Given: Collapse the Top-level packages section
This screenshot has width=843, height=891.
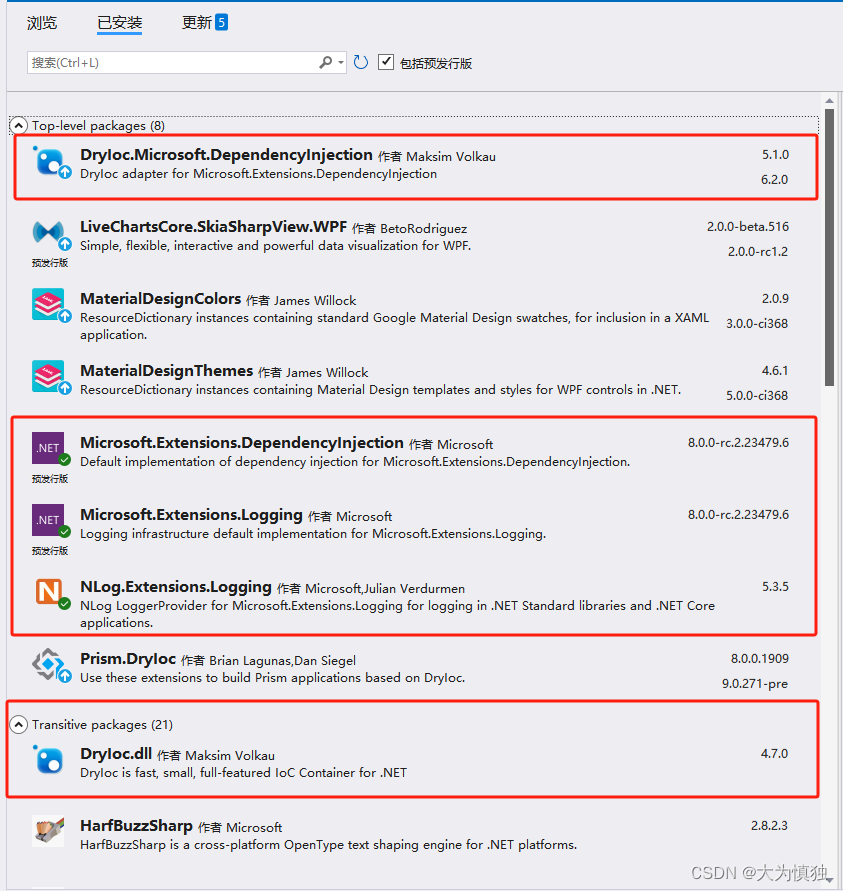Looking at the screenshot, I should 18,125.
